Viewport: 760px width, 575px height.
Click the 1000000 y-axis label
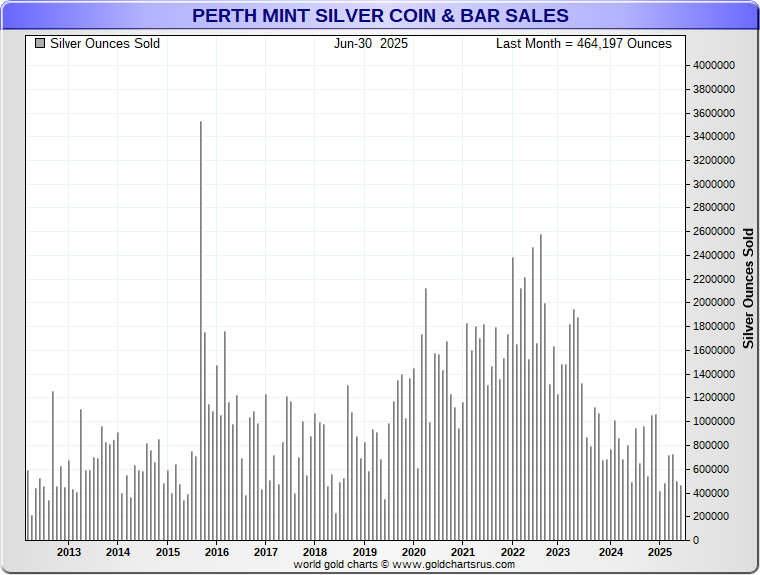click(x=714, y=421)
